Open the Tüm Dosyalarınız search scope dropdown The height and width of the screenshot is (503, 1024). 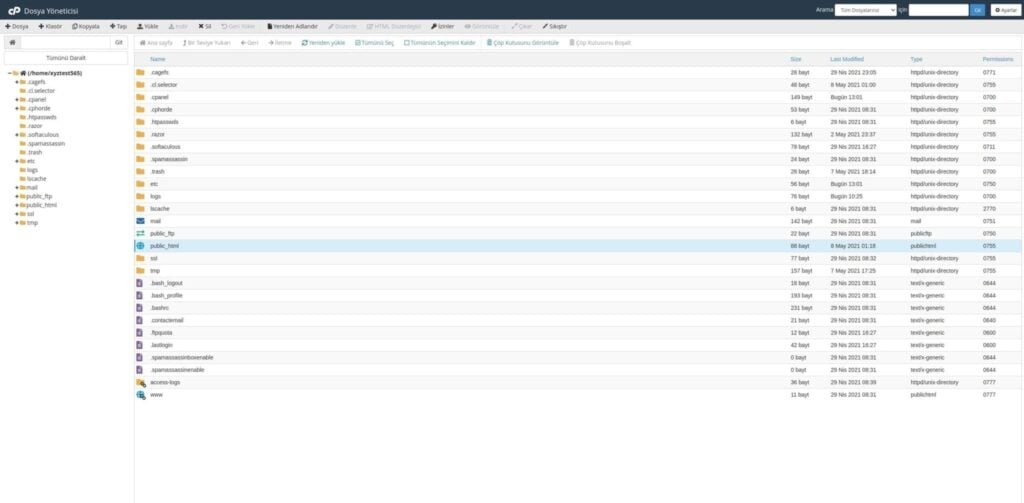coord(865,10)
